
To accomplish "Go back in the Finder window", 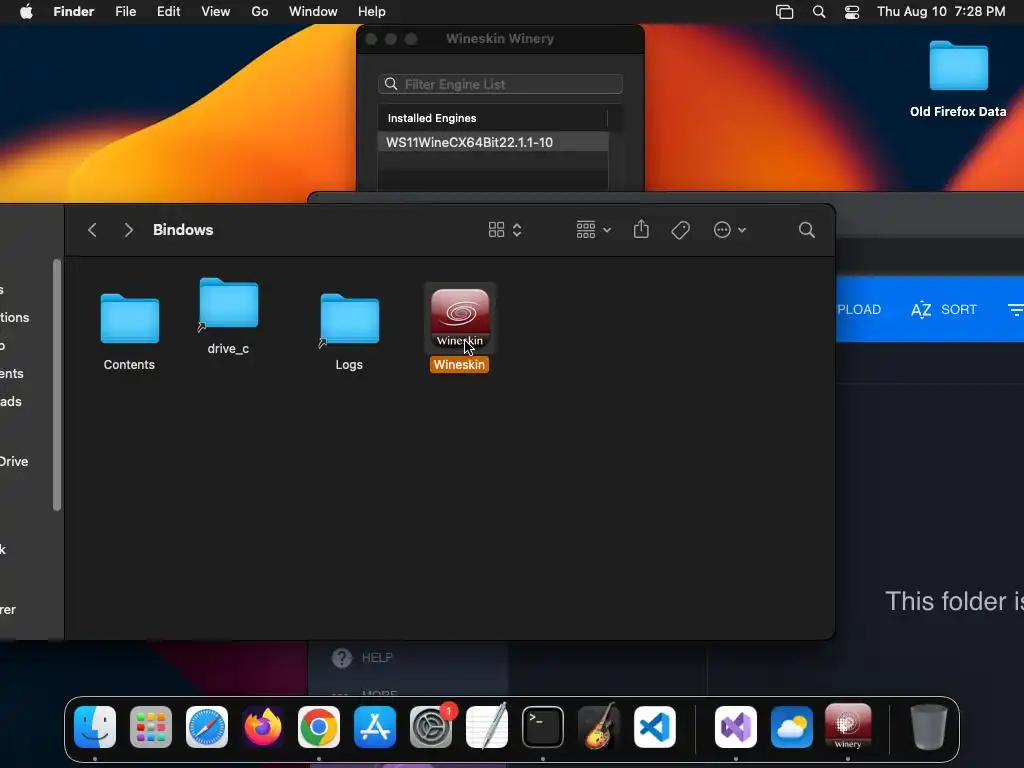I will 92,230.
